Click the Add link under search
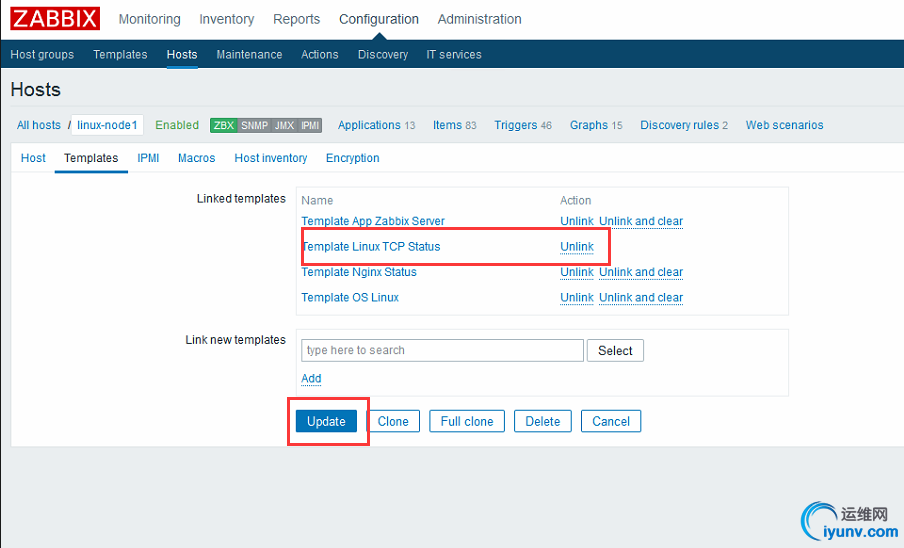This screenshot has height=548, width=904. pos(311,379)
